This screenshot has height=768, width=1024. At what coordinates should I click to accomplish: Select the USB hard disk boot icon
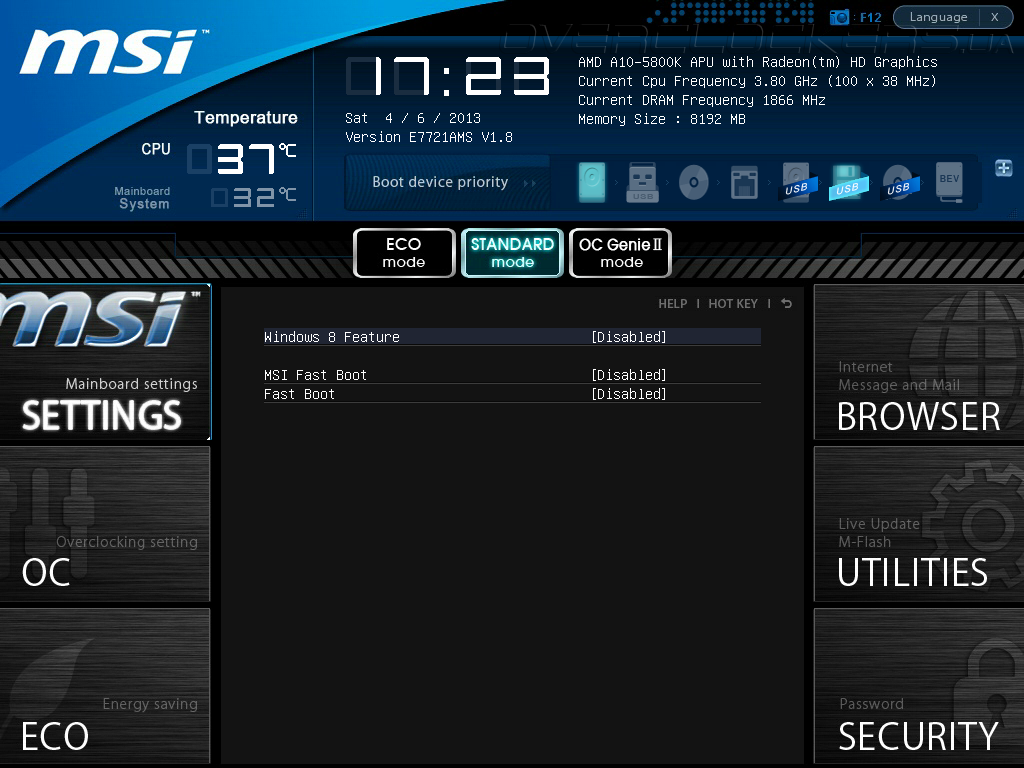tap(797, 182)
